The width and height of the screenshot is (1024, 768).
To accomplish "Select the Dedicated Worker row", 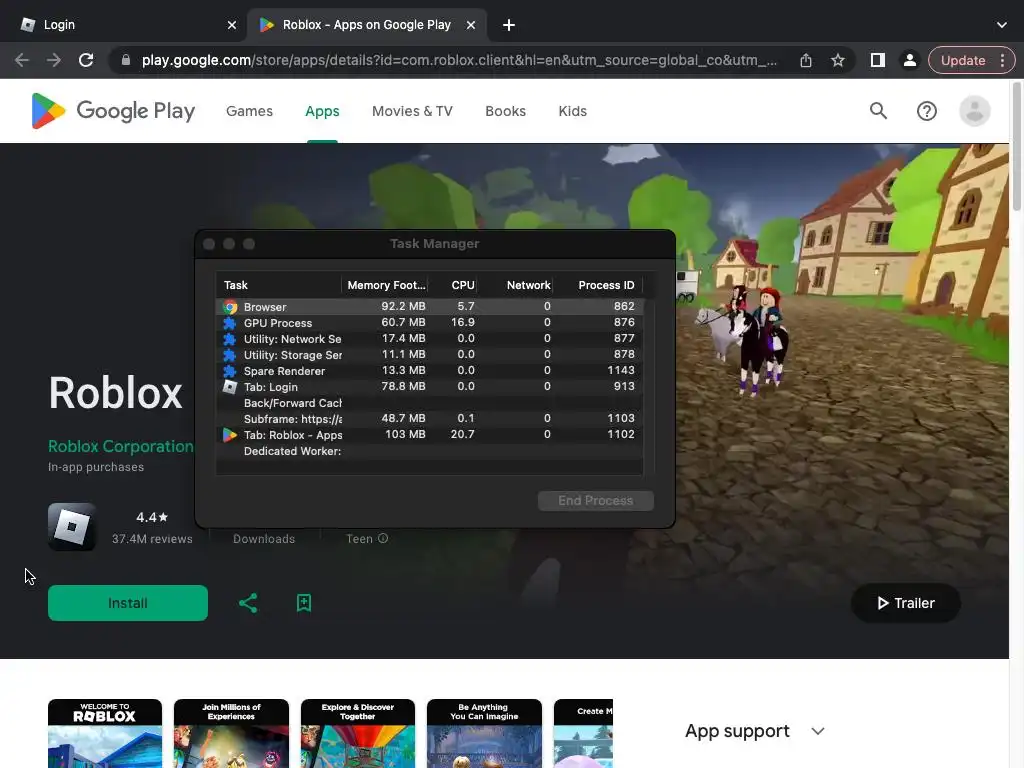I will point(430,451).
